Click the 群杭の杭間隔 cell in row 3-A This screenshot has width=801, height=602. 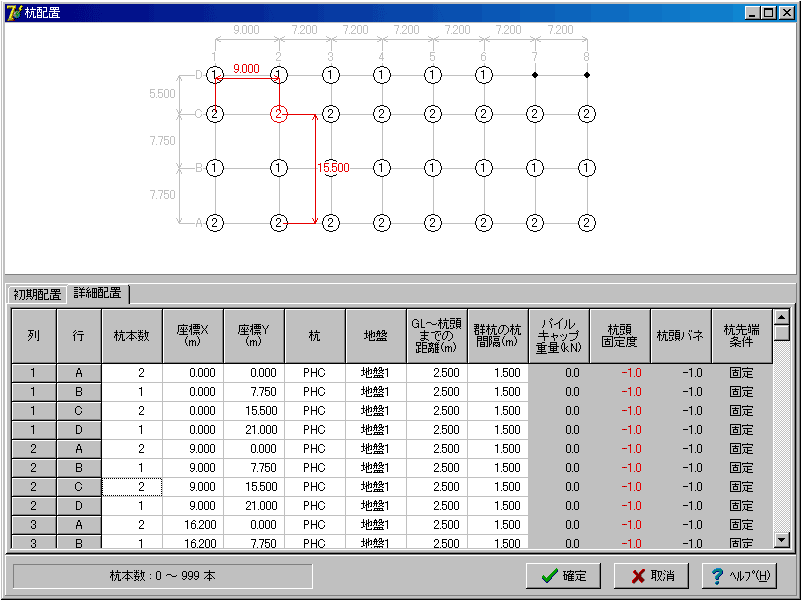498,525
